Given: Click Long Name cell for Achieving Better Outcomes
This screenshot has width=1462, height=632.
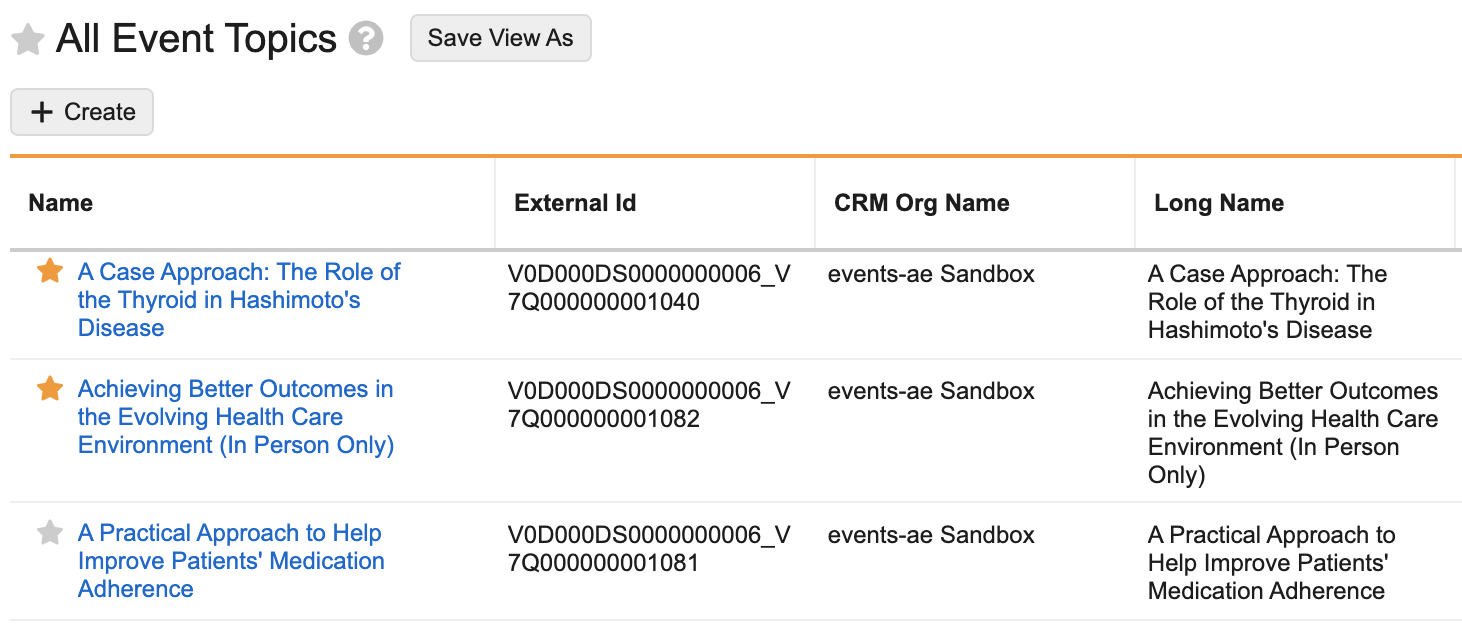Looking at the screenshot, I should [1292, 433].
